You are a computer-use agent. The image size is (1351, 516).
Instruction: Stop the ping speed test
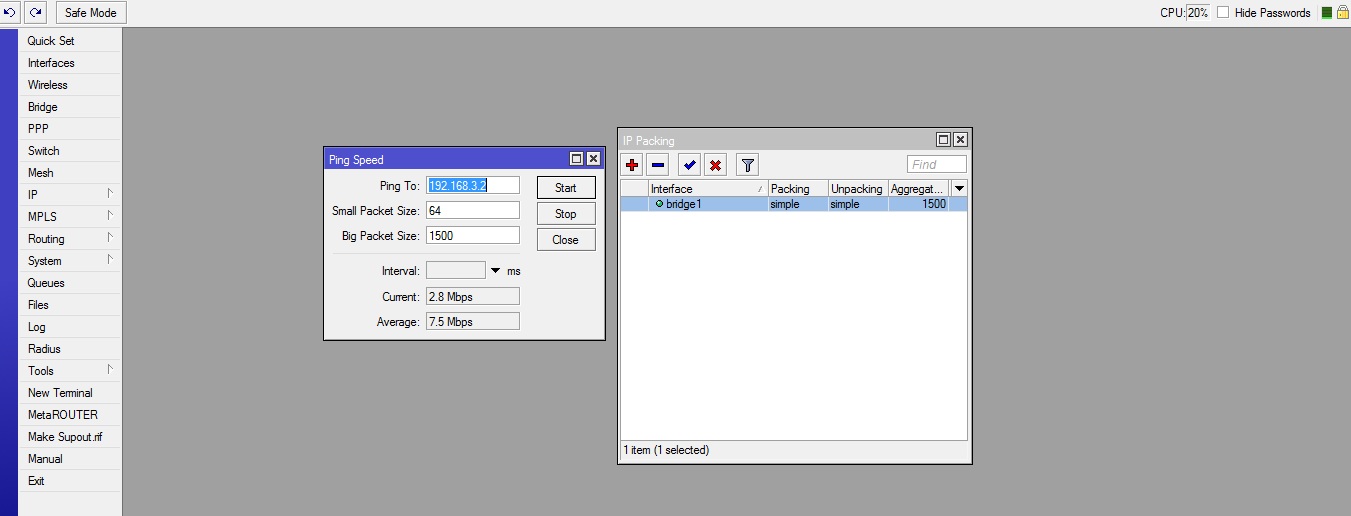[x=566, y=214]
